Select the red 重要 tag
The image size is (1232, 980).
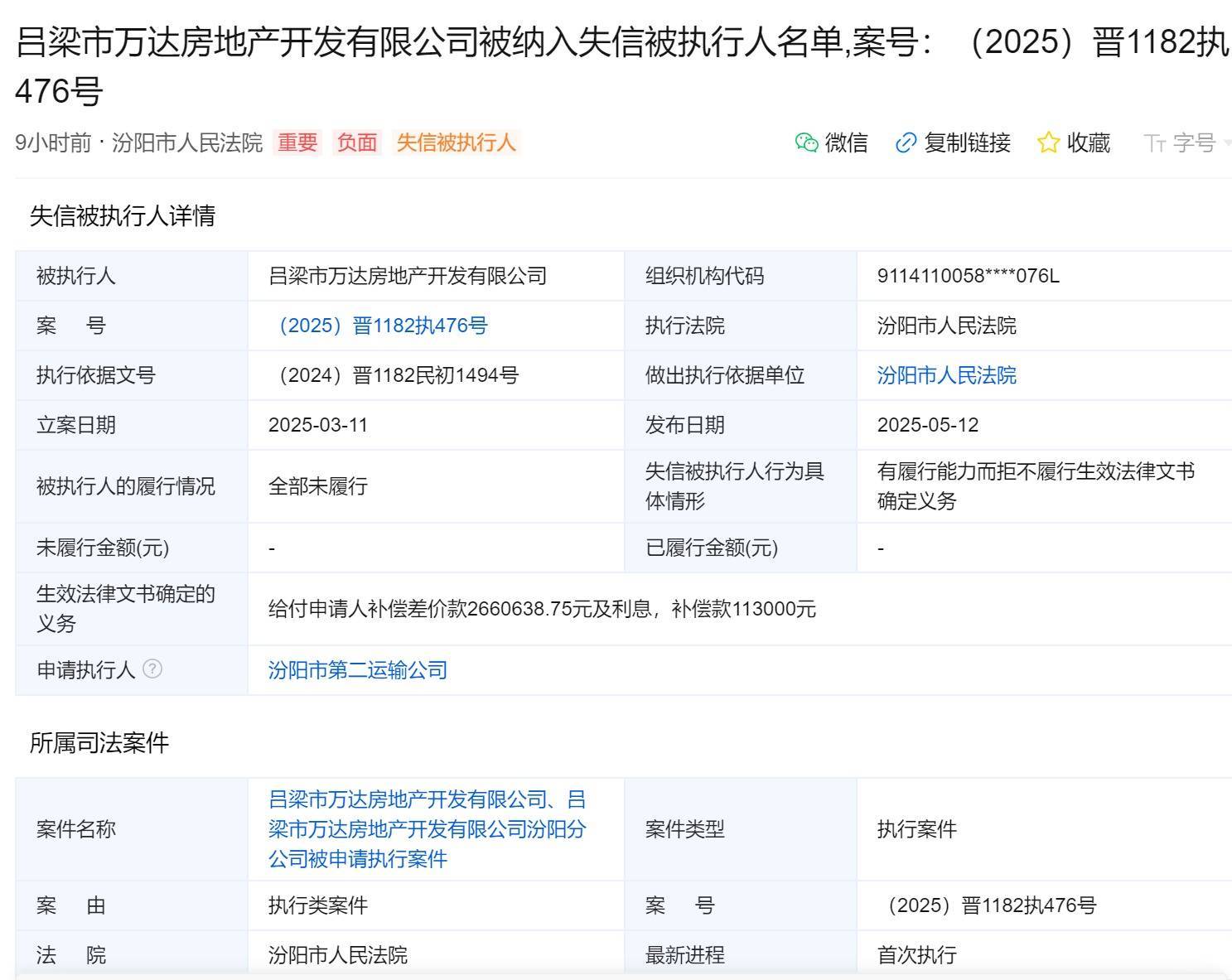point(297,142)
